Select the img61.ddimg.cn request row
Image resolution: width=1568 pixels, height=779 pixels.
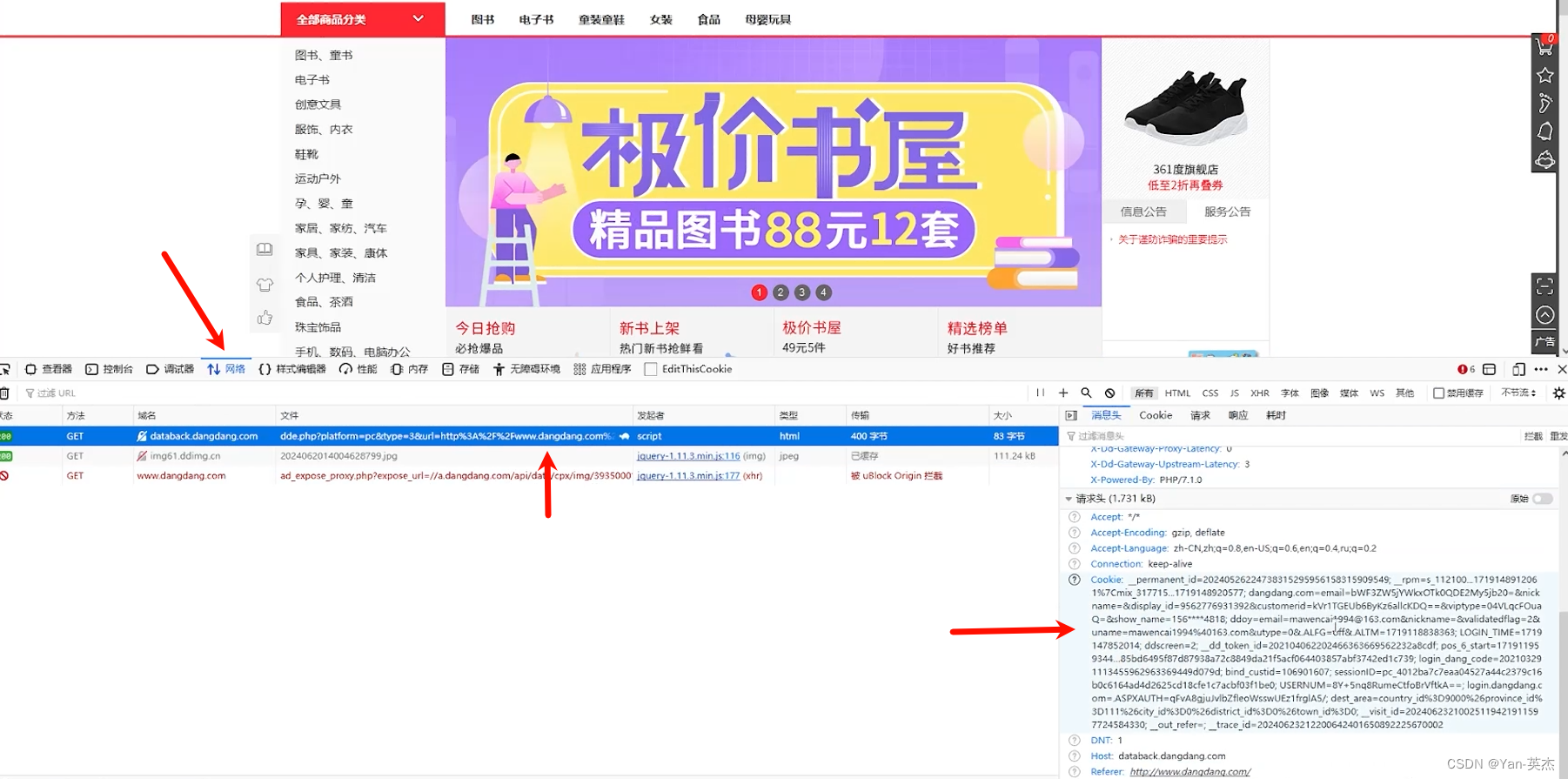click(x=529, y=456)
